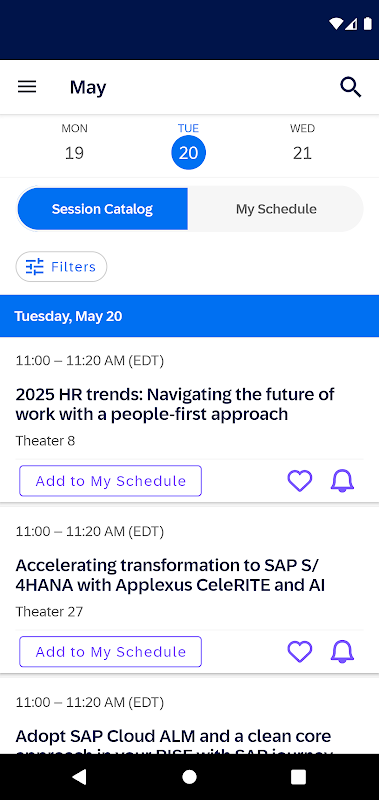
Task: Set reminder bell for 2025 HR trends session
Action: pos(342,481)
